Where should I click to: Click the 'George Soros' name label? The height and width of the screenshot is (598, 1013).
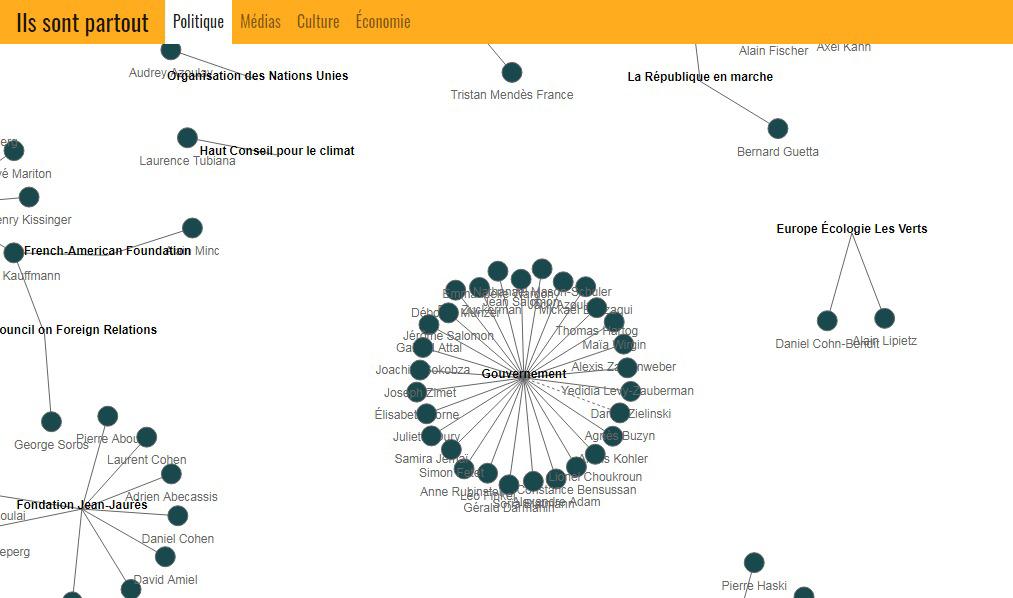tap(51, 445)
